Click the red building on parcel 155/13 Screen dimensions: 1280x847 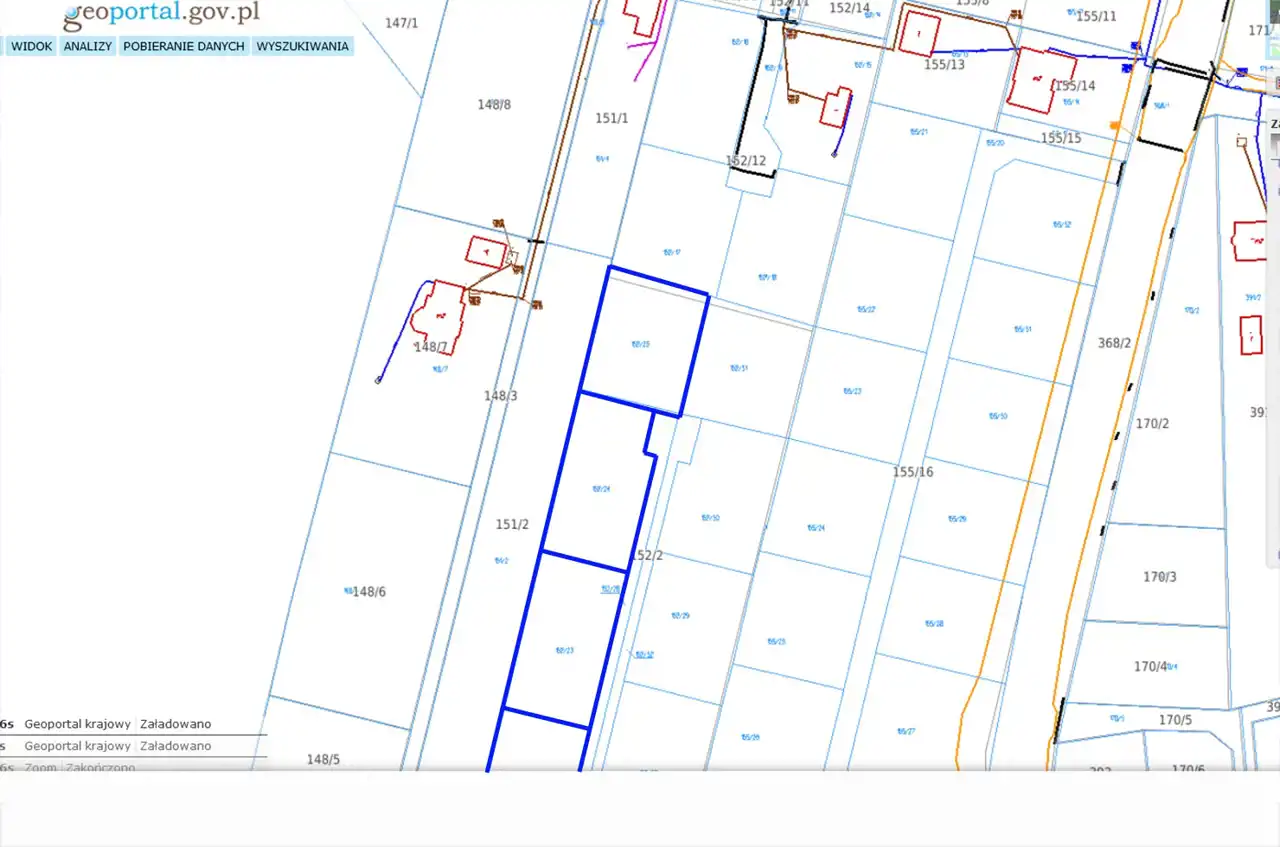[x=917, y=33]
